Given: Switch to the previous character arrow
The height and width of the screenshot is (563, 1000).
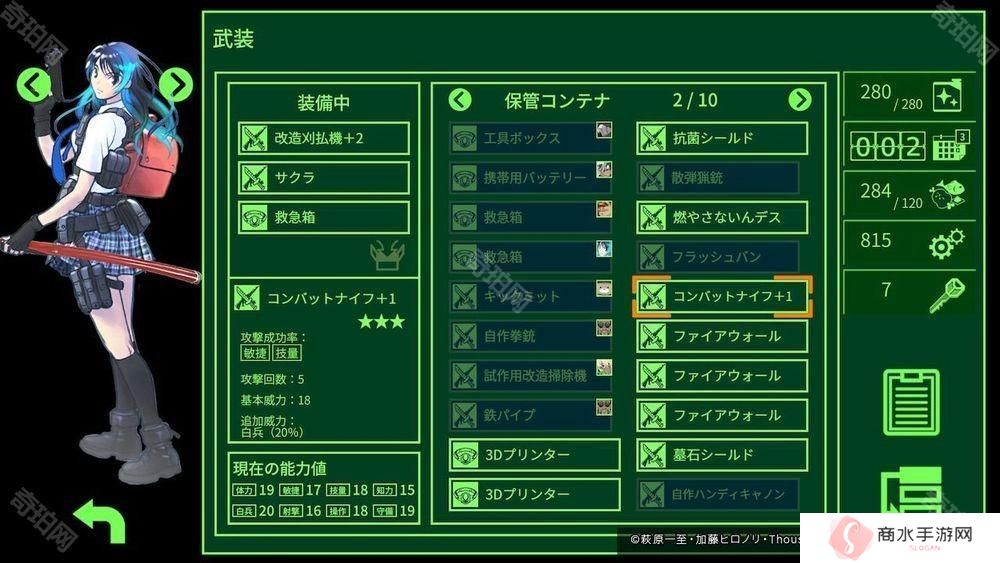Looking at the screenshot, I should coord(33,84).
